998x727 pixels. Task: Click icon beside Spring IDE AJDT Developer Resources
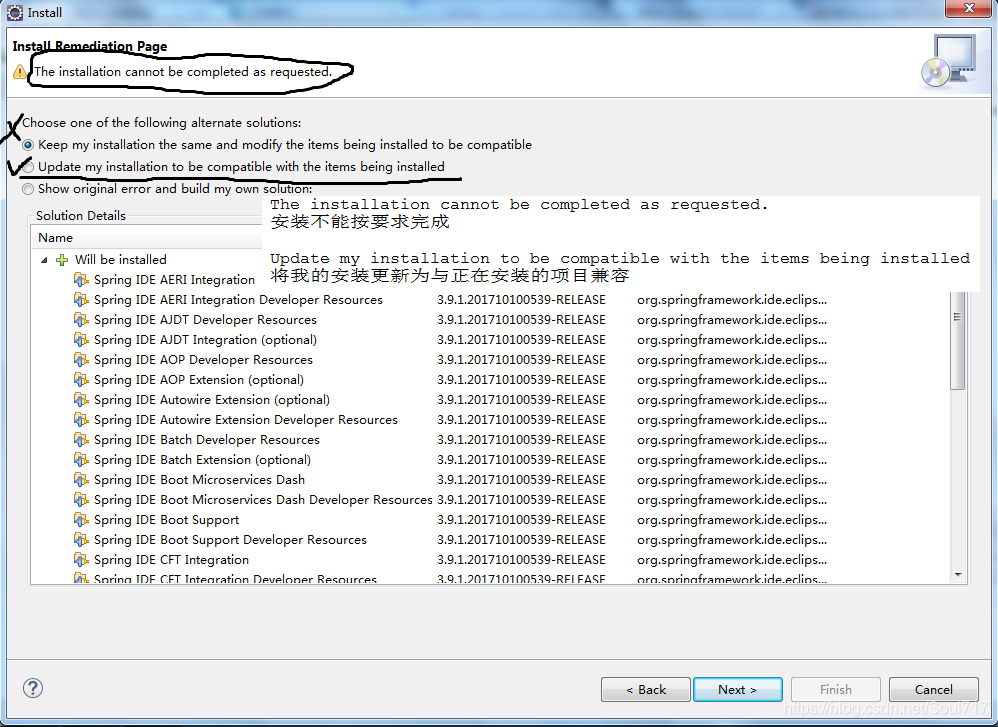pos(81,320)
